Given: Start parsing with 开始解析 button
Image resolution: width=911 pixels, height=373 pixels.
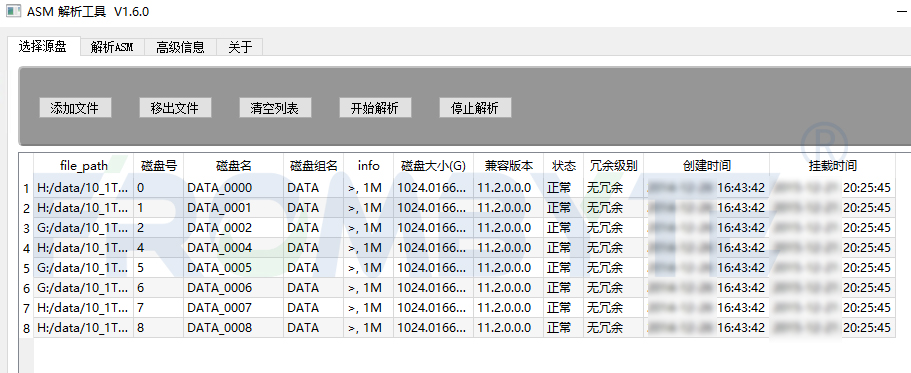Looking at the screenshot, I should (375, 107).
